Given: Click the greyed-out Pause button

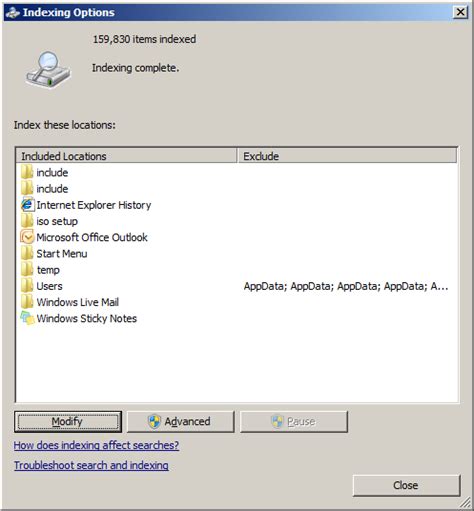Looking at the screenshot, I should [294, 422].
